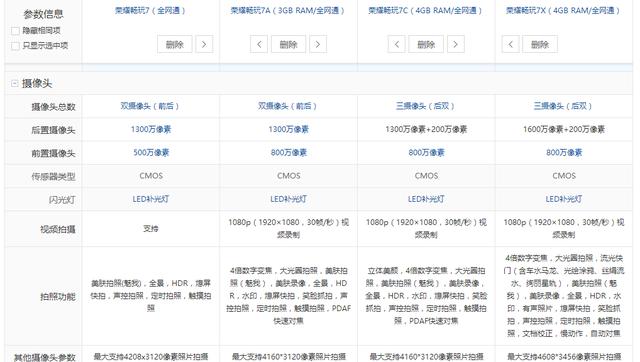
Task: Click 800万像素 front camera for 荣耀畅玩7X
Action: 564,153
